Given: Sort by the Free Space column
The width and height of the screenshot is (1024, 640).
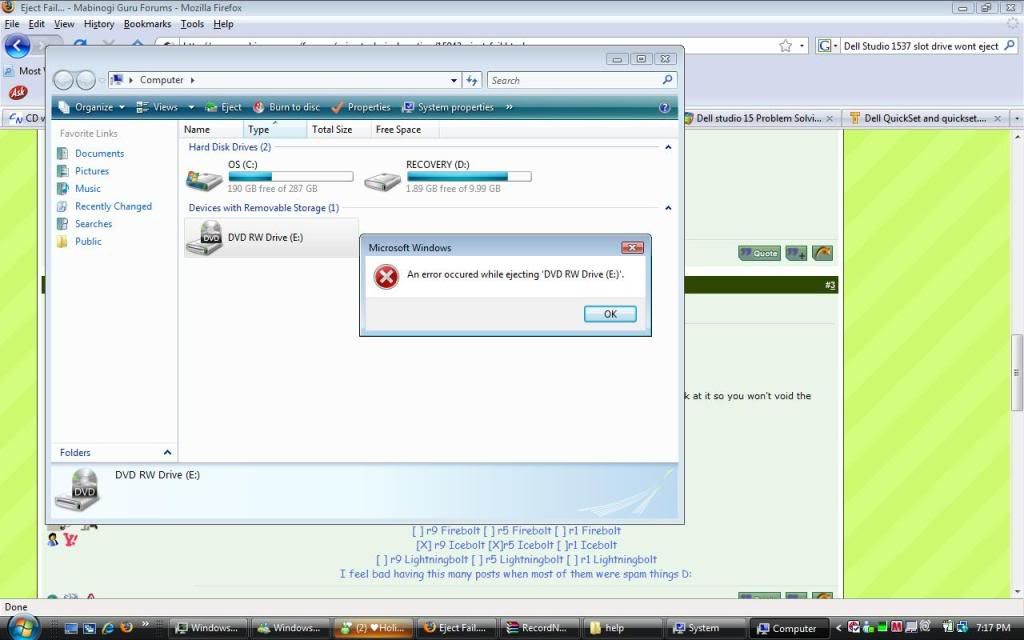Looking at the screenshot, I should click(x=404, y=129).
